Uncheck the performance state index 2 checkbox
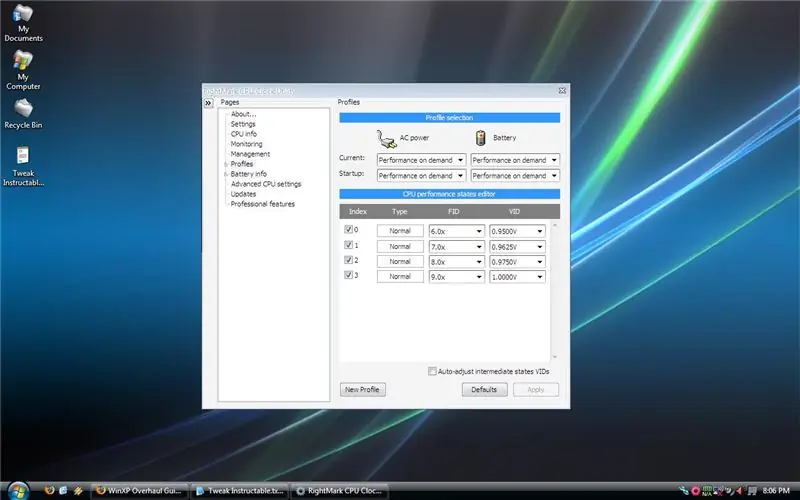The width and height of the screenshot is (800, 500). point(348,260)
